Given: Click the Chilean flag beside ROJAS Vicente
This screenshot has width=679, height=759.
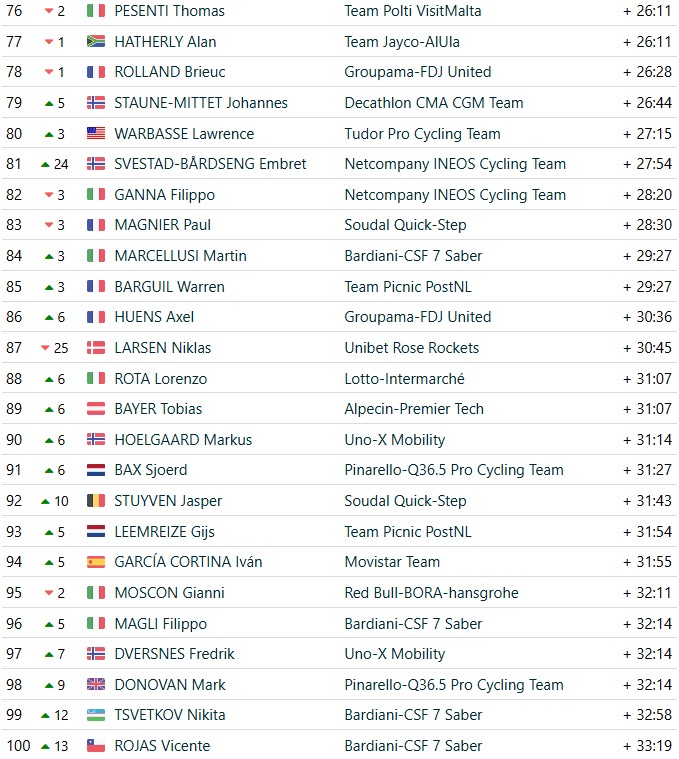Looking at the screenshot, I should coord(96,745).
